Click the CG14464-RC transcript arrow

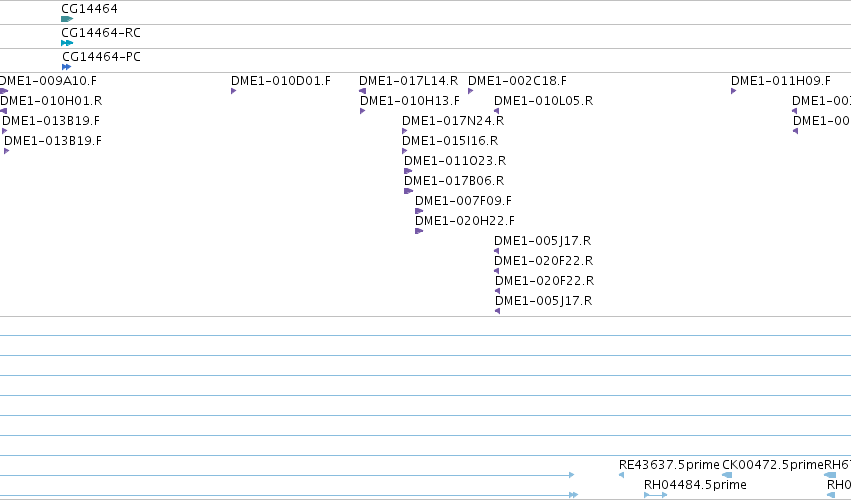67,43
